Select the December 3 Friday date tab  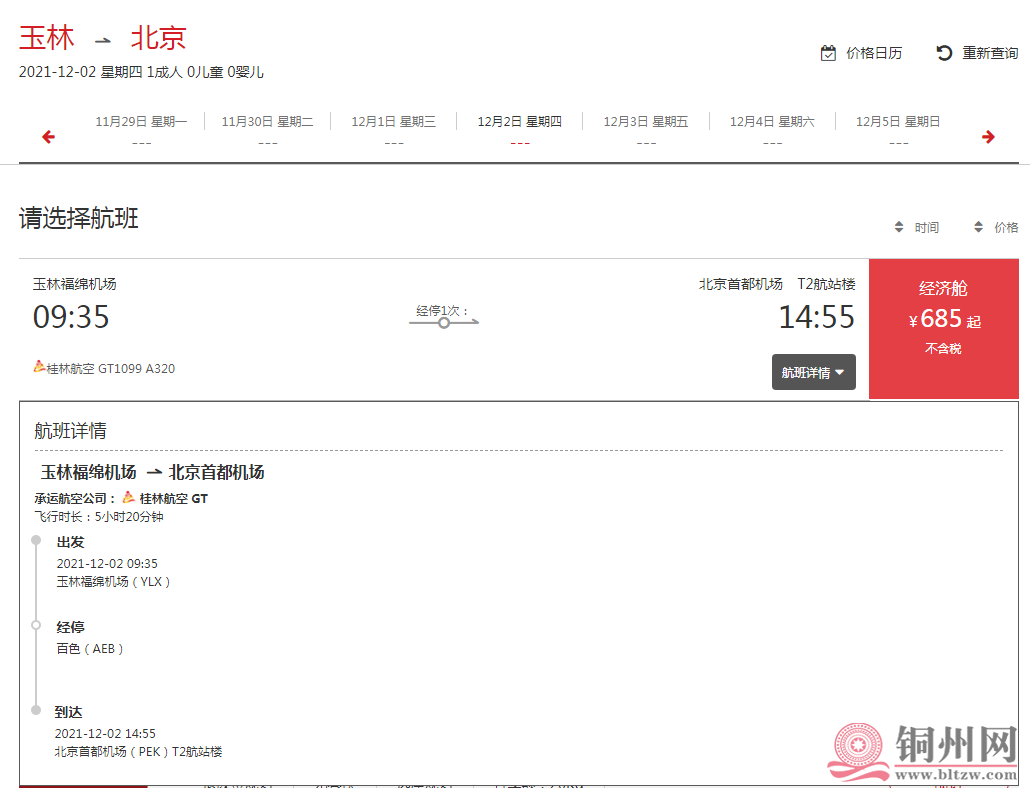coord(645,131)
